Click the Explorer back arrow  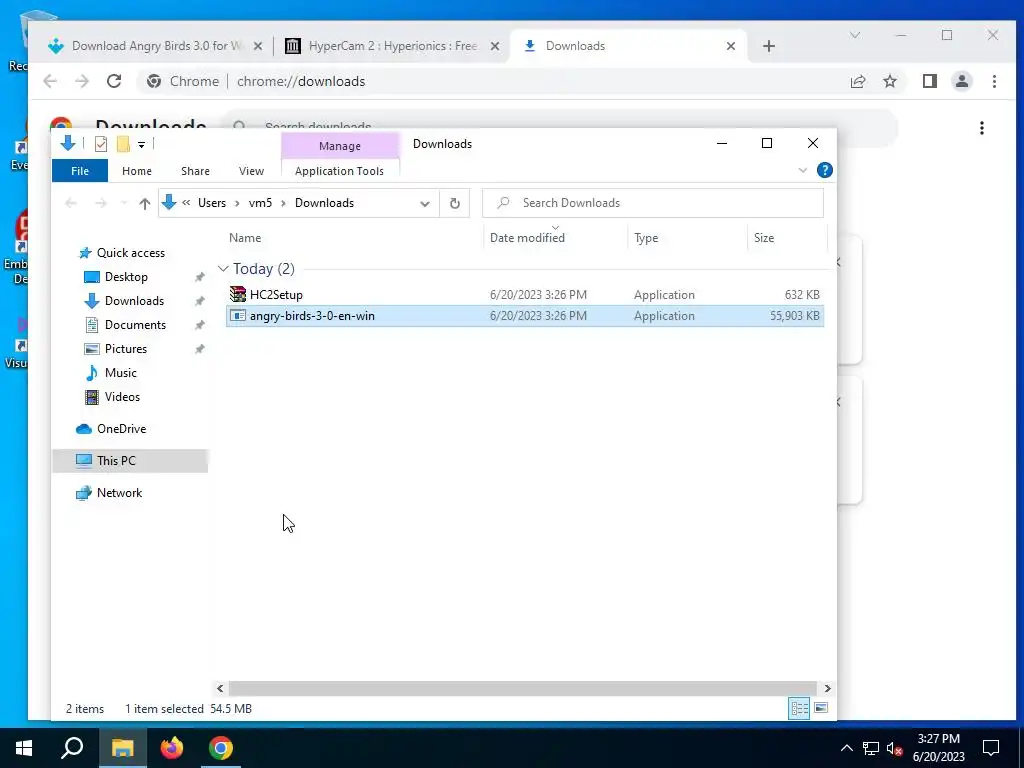(71, 203)
